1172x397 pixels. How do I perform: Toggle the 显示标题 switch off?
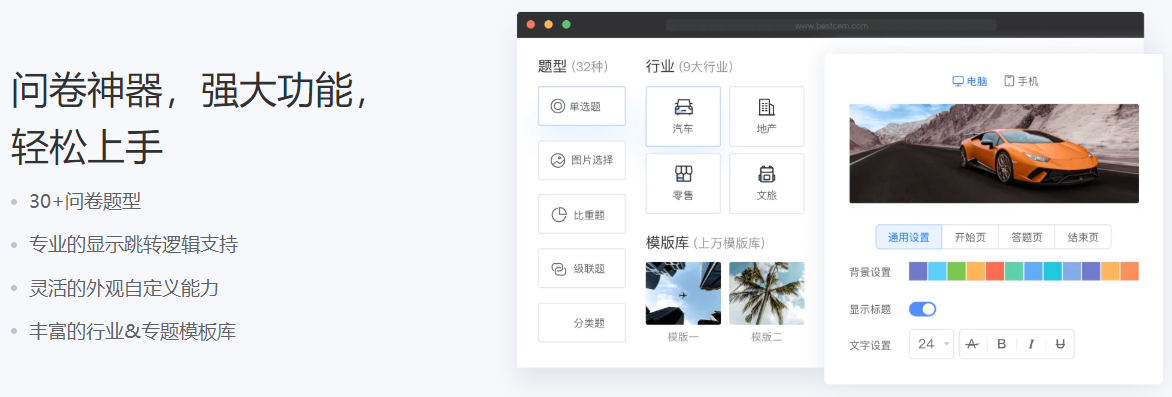coord(922,309)
